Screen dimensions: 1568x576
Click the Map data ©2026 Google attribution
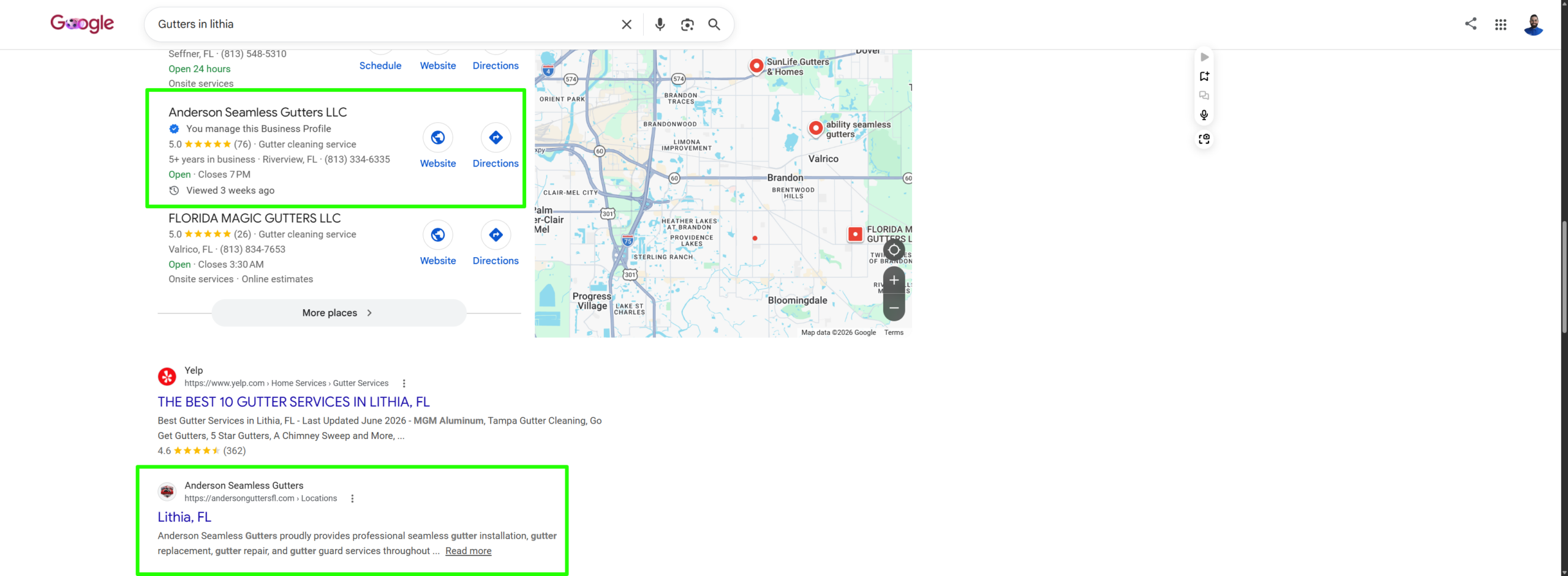coord(839,332)
